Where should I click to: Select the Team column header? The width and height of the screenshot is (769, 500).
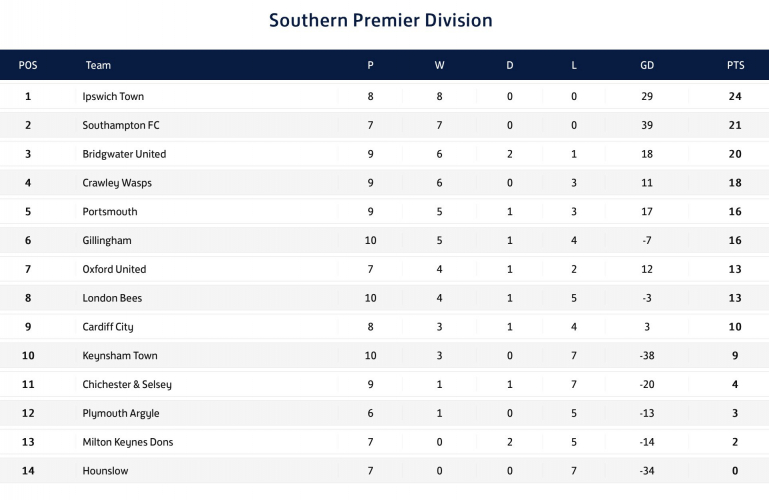98,65
